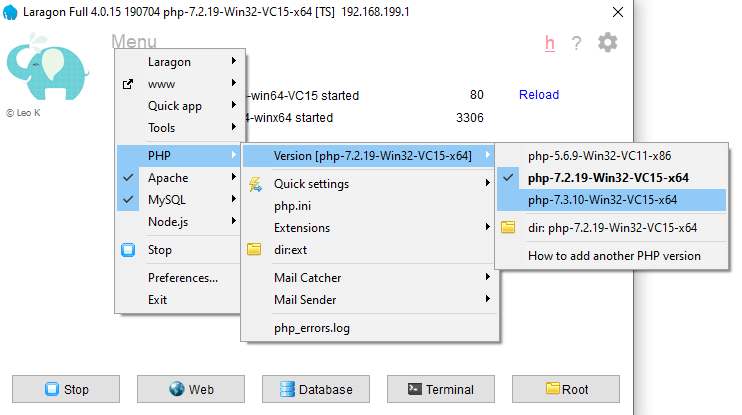
Task: Toggle the MySQL checkmark
Action: point(128,200)
